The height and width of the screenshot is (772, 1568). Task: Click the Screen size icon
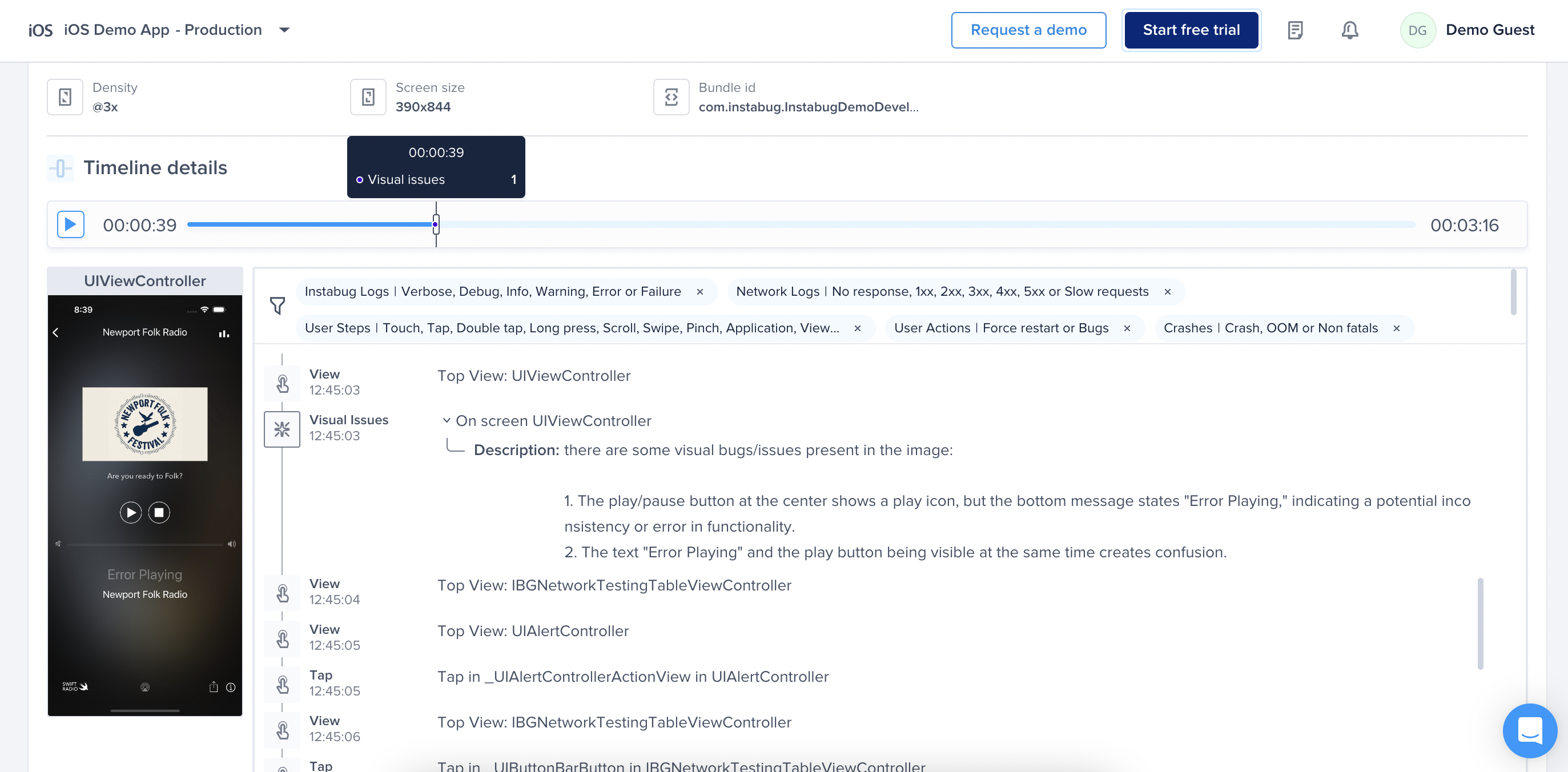pos(368,97)
